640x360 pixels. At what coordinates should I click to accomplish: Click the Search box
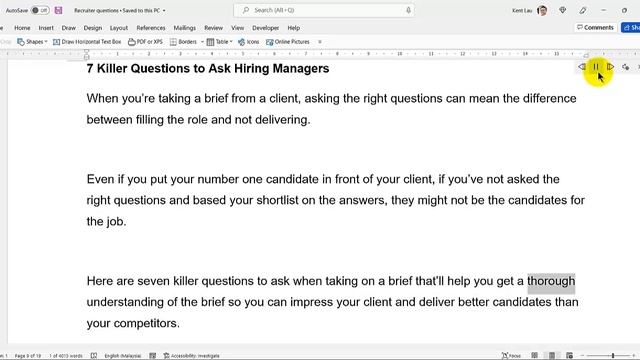pyautogui.click(x=324, y=10)
